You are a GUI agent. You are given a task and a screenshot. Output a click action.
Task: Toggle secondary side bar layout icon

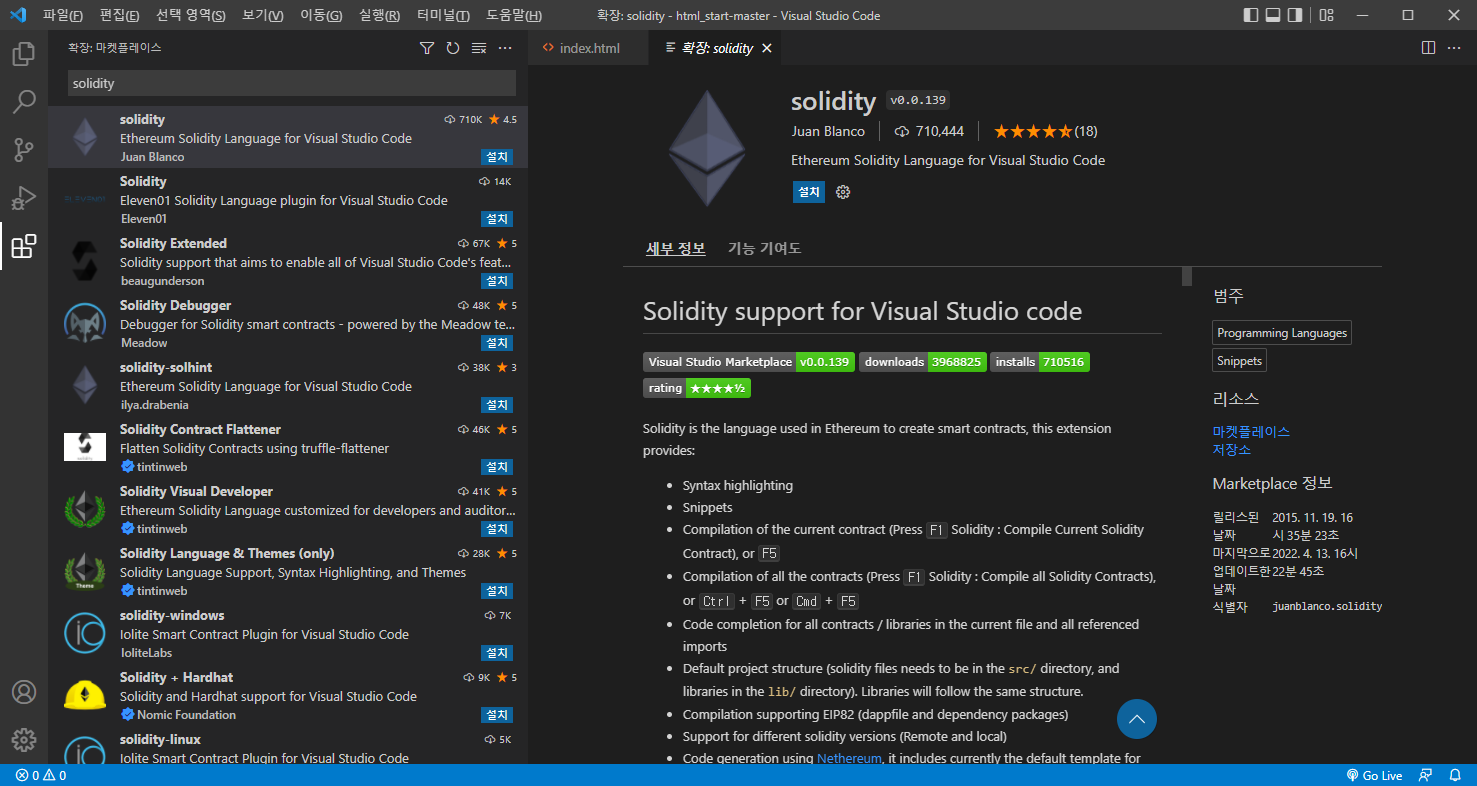click(1295, 15)
